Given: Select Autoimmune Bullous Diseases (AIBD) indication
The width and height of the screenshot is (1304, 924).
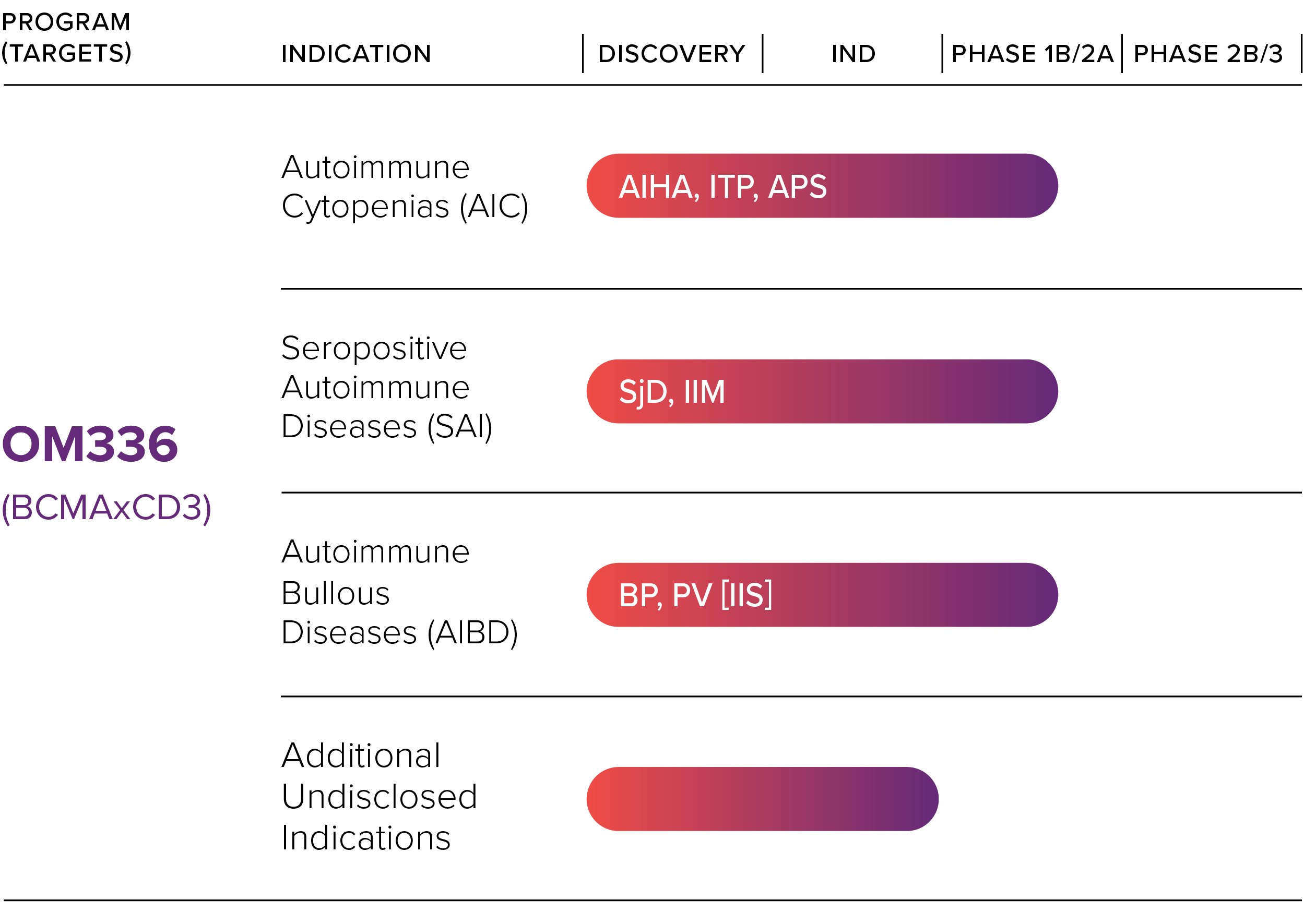Looking at the screenshot, I should pyautogui.click(x=399, y=592).
